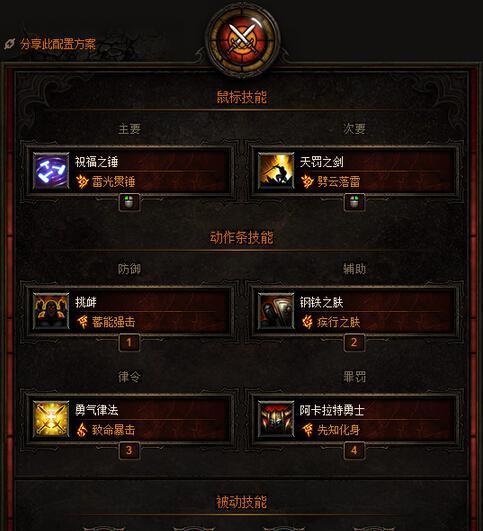The width and height of the screenshot is (483, 531).
Task: Pick the 先知化身 rune
Action: 338,430
